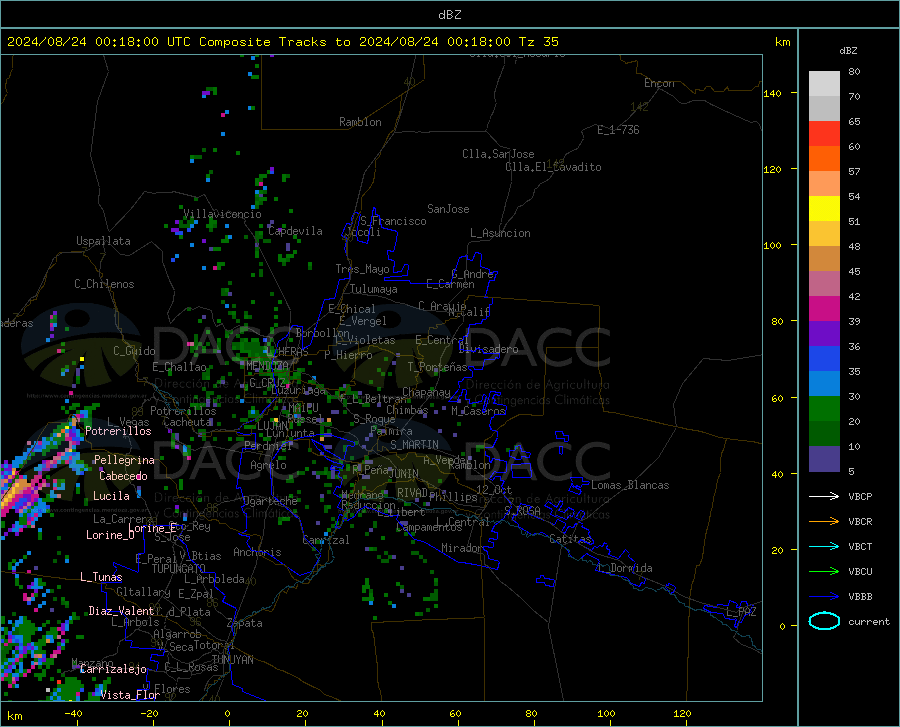
Task: Click the Ramblon label near top
Action: [x=360, y=122]
